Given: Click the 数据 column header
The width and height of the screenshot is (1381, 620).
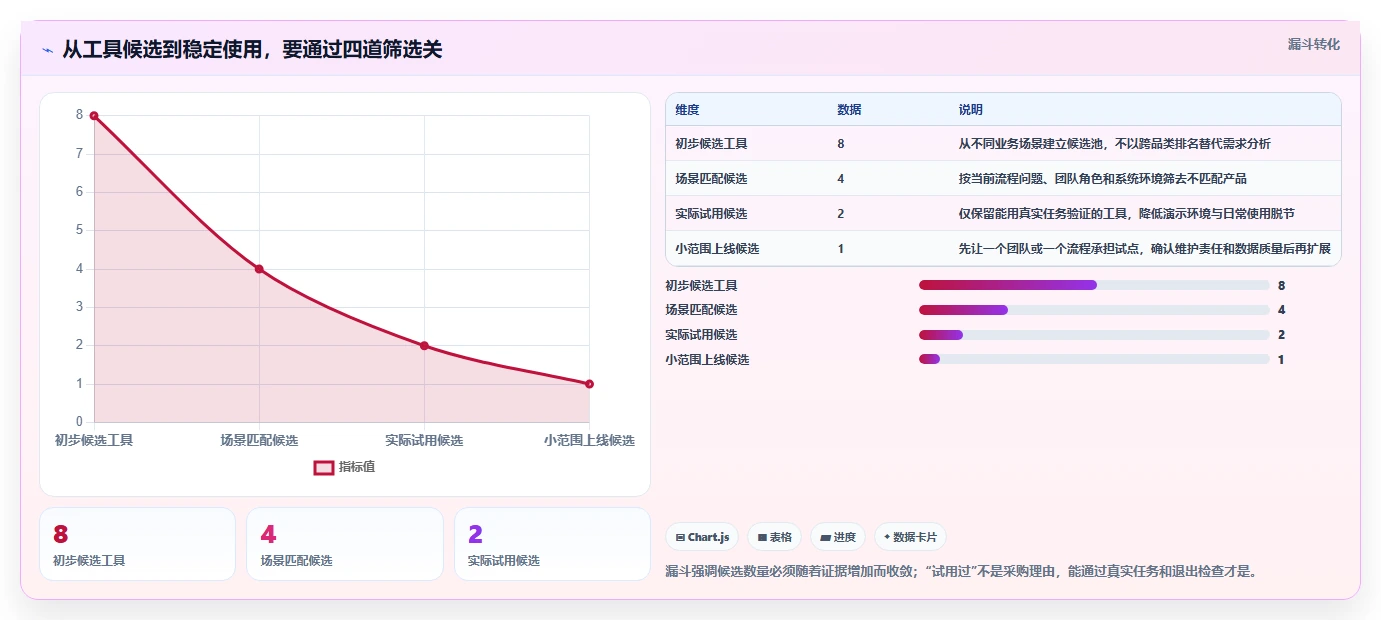Looking at the screenshot, I should [x=849, y=109].
